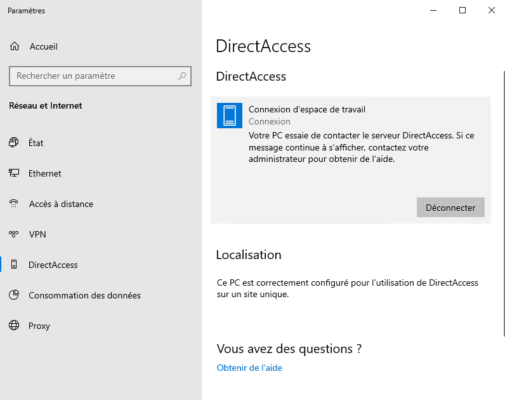The image size is (505, 400).
Task: Open État via its globe icon
Action: [14, 143]
